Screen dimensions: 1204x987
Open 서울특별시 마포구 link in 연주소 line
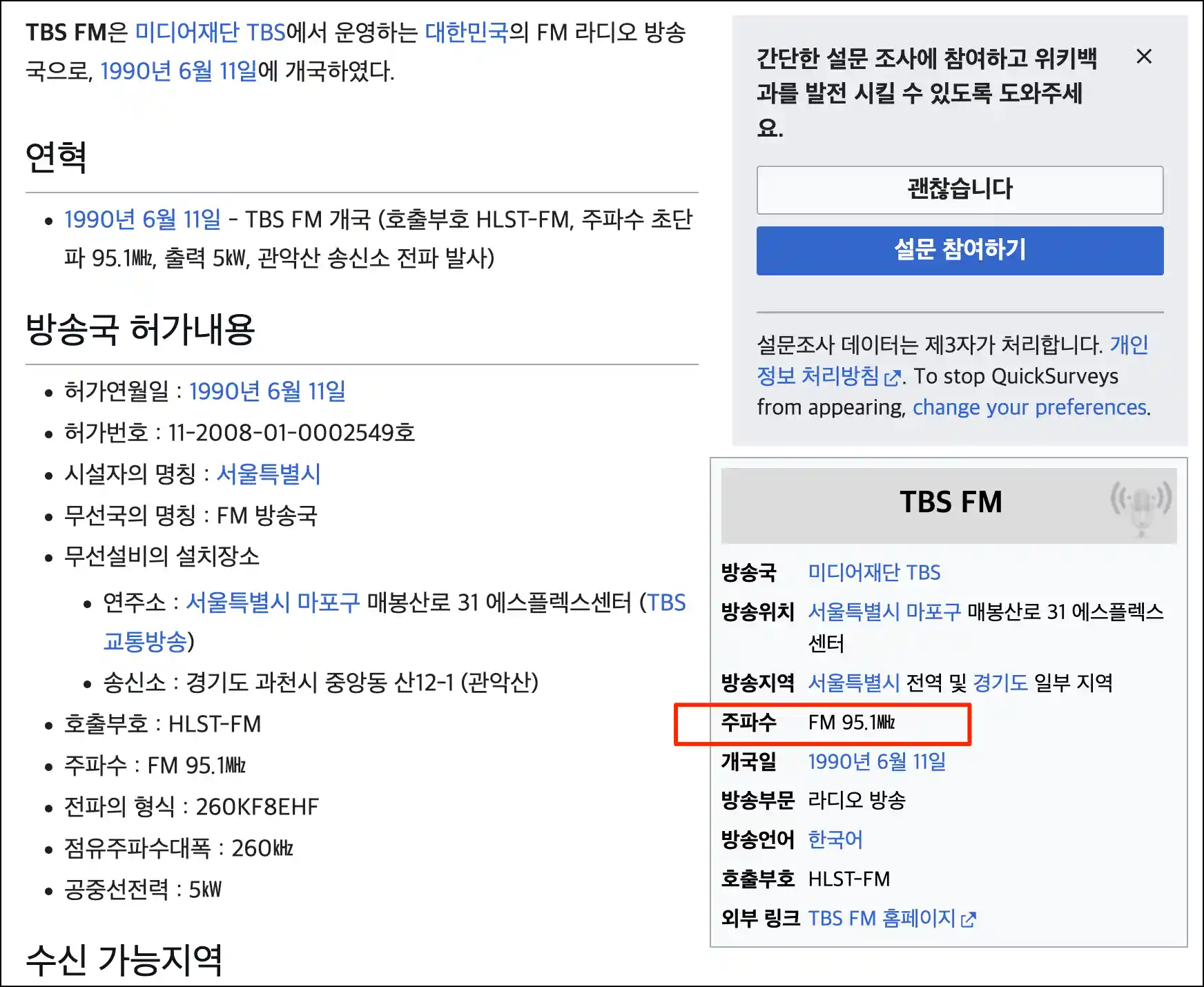pos(273,603)
